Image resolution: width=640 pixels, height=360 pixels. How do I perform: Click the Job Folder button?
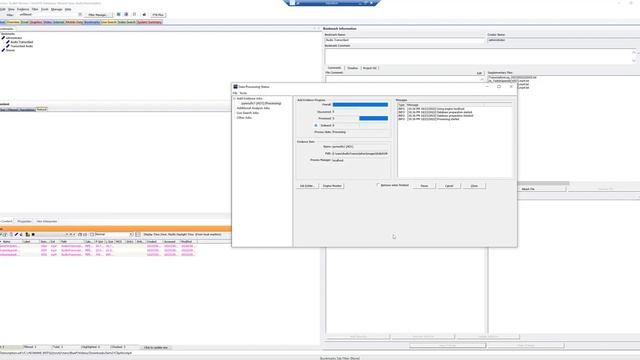click(x=307, y=186)
